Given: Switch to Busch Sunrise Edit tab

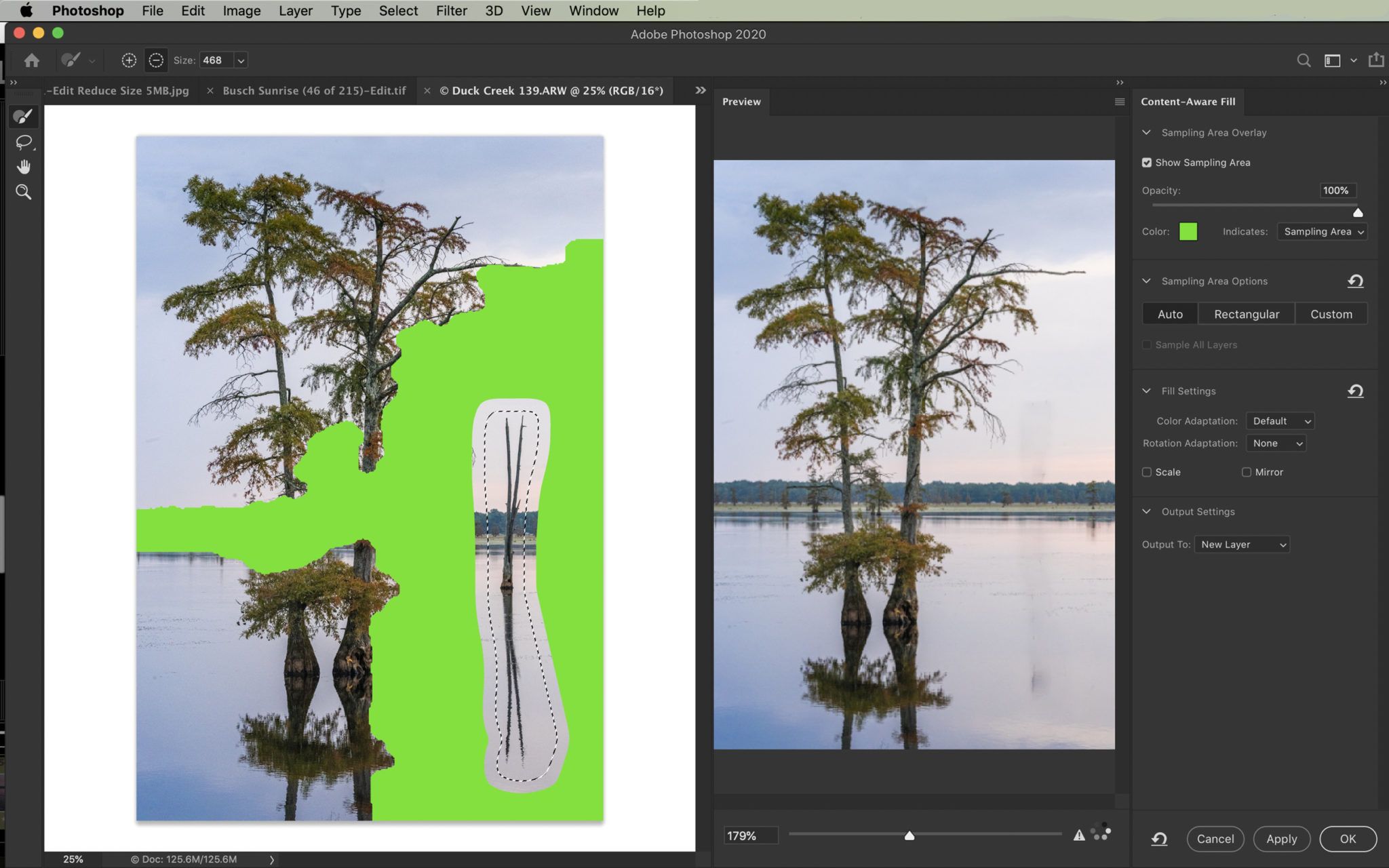Looking at the screenshot, I should (314, 89).
